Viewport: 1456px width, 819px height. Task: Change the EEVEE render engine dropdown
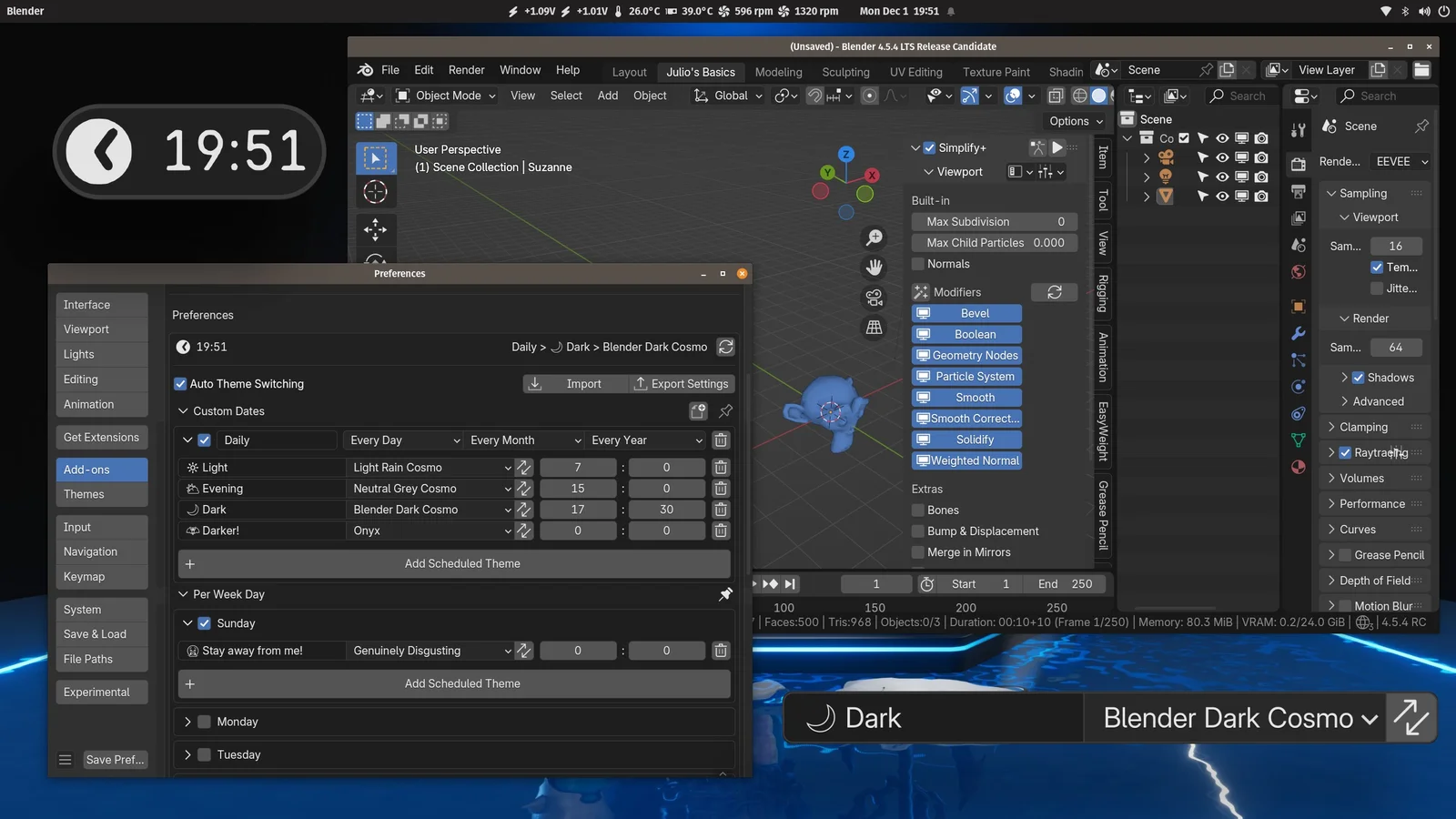[x=1399, y=161]
